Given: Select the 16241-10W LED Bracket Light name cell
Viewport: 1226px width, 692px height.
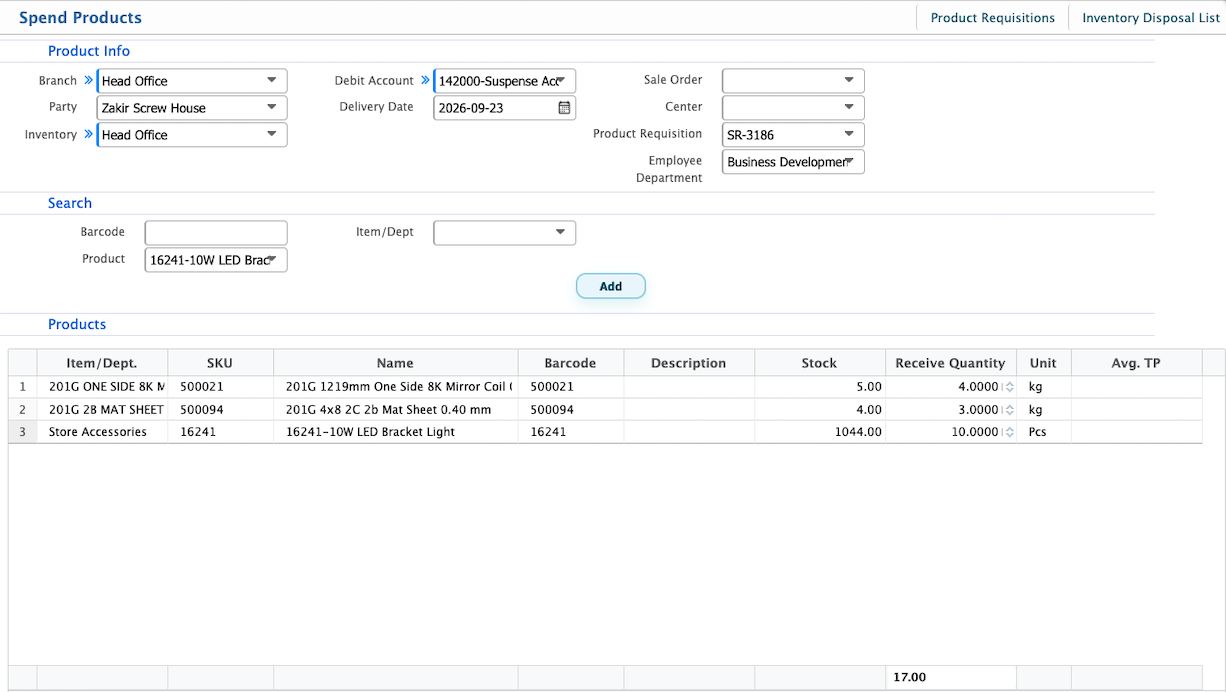Looking at the screenshot, I should 396,432.
